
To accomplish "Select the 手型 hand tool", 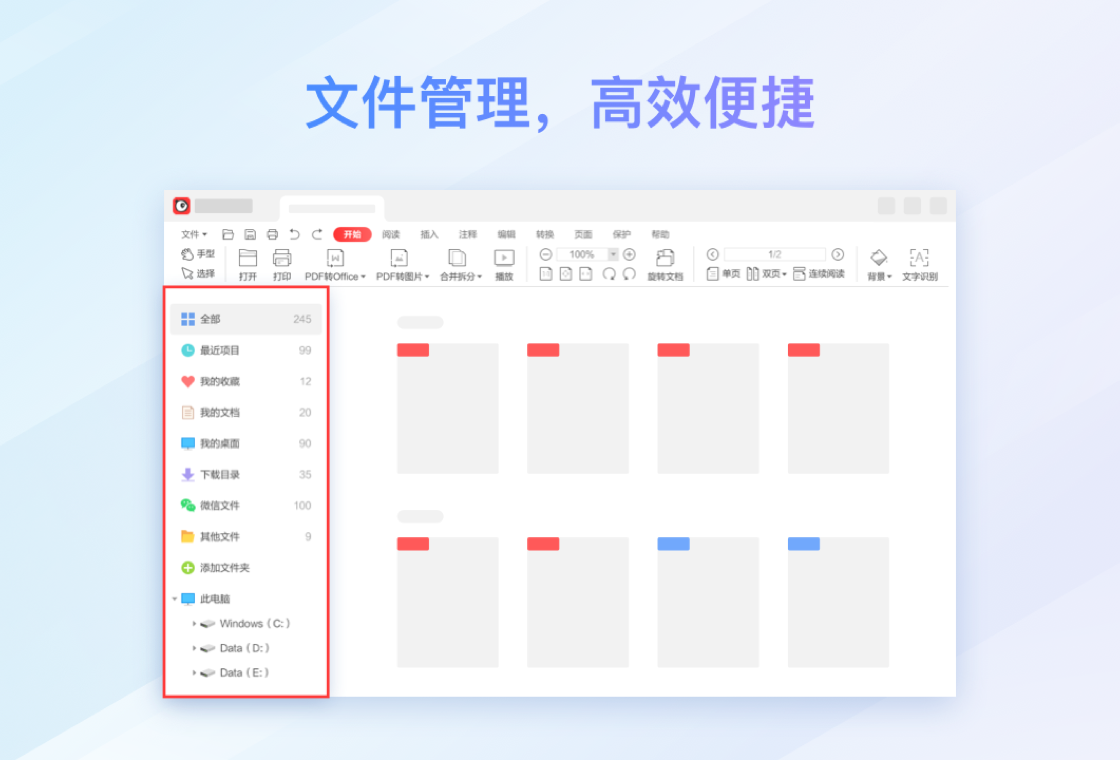I will [x=198, y=254].
